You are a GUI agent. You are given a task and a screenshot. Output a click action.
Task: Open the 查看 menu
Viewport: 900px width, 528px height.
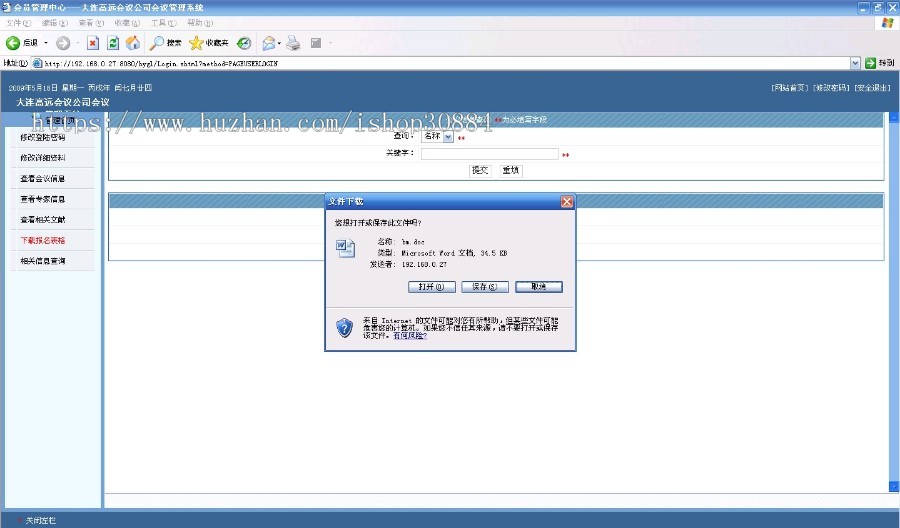click(91, 23)
